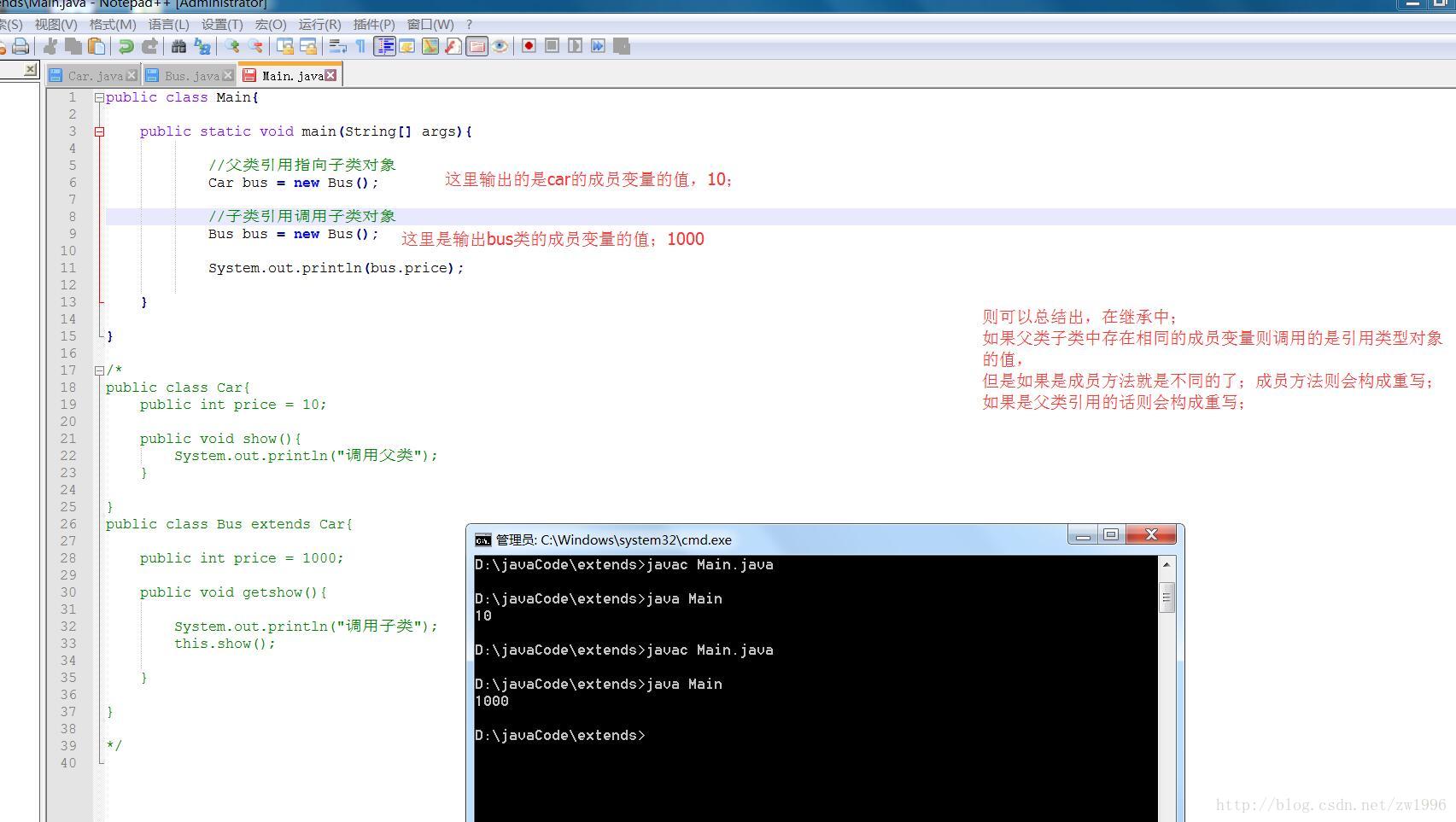
Task: Click the System.out.println(bus.price) line
Action: point(336,268)
